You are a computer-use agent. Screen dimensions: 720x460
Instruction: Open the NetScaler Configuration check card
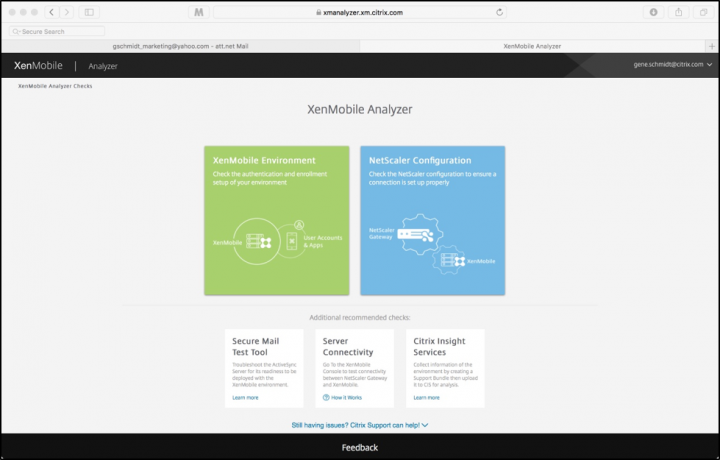point(432,220)
